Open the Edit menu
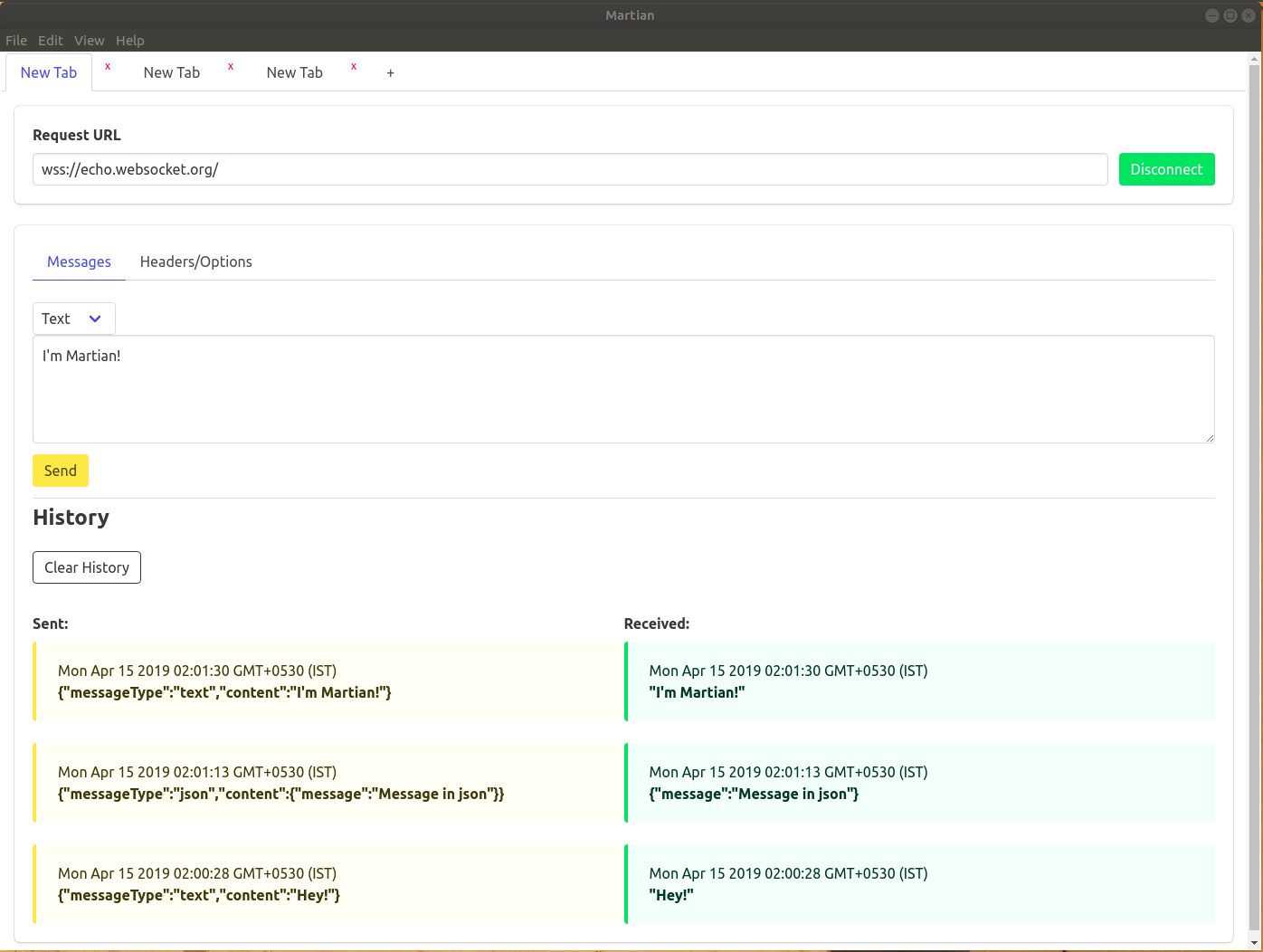This screenshot has height=952, width=1263. 51,40
